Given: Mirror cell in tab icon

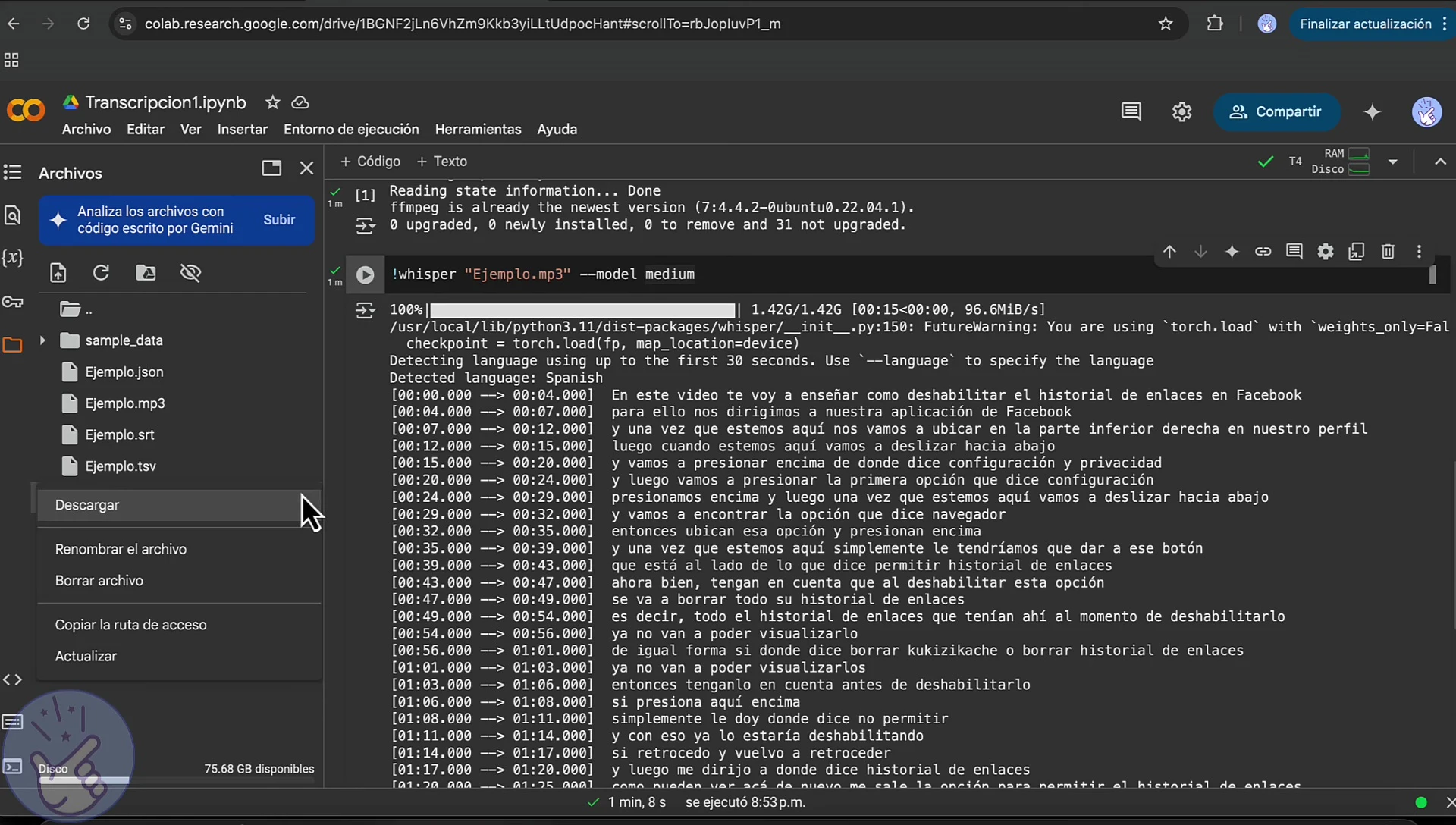Looking at the screenshot, I should [1357, 252].
